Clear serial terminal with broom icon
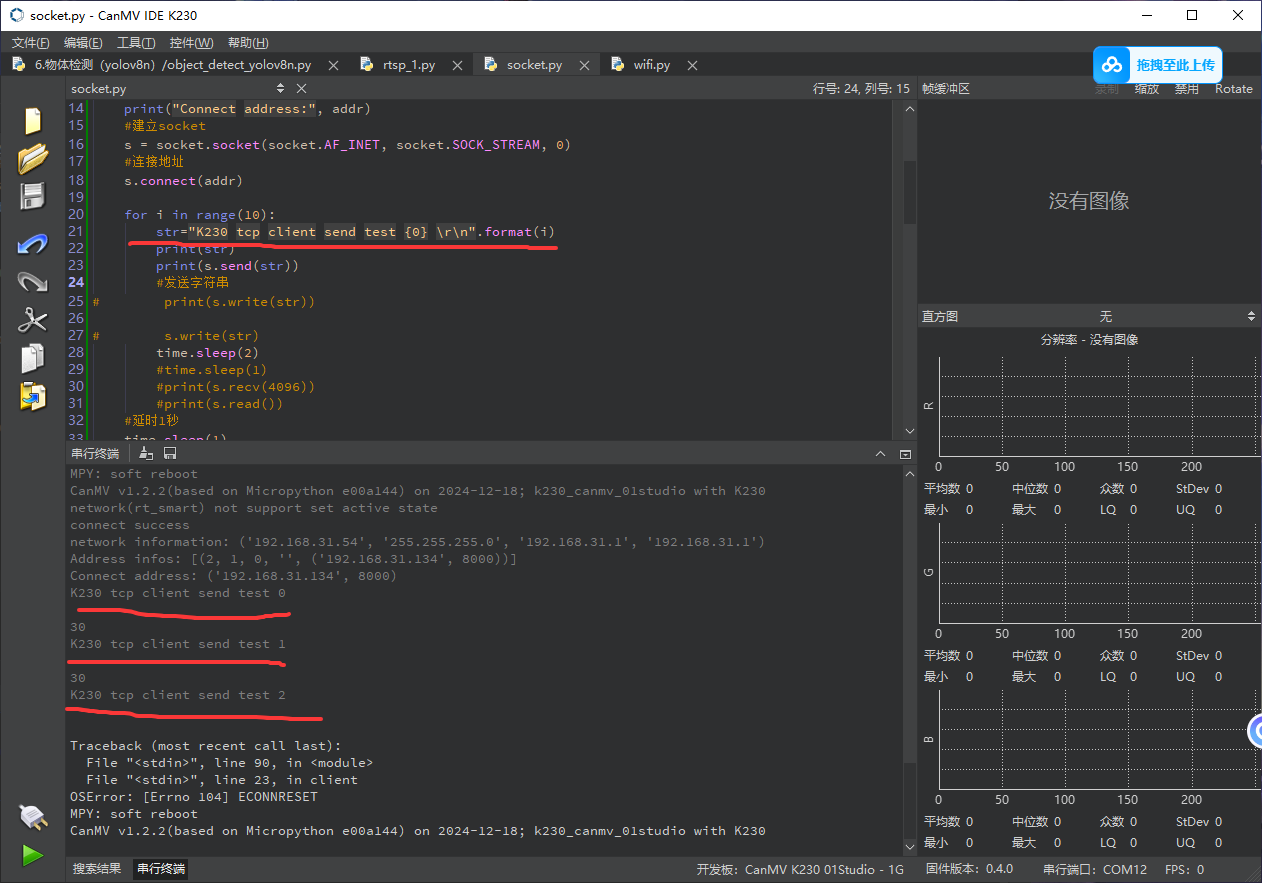1262x883 pixels. coord(146,454)
